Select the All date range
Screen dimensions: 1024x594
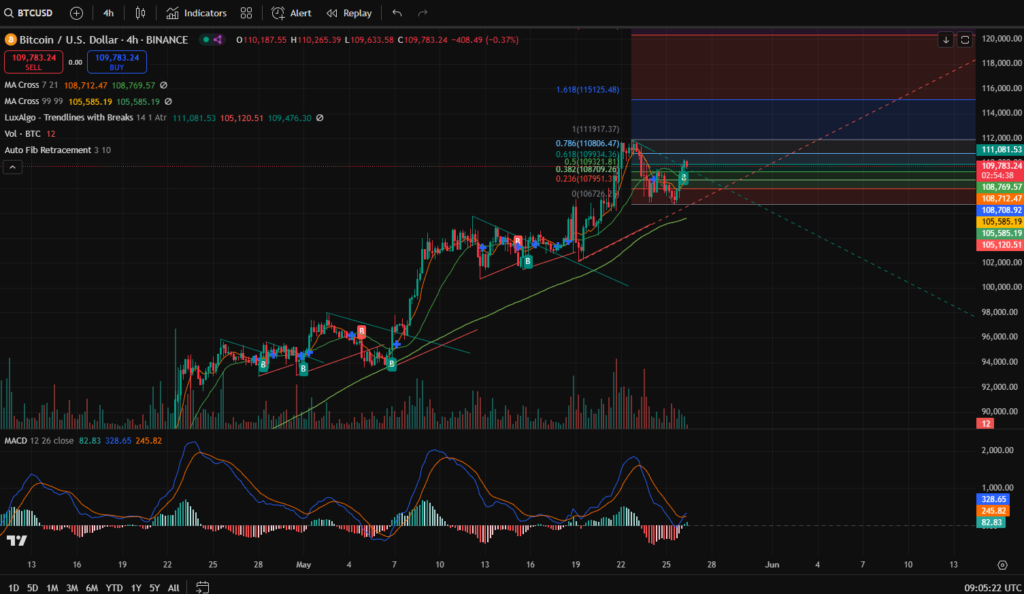(173, 587)
